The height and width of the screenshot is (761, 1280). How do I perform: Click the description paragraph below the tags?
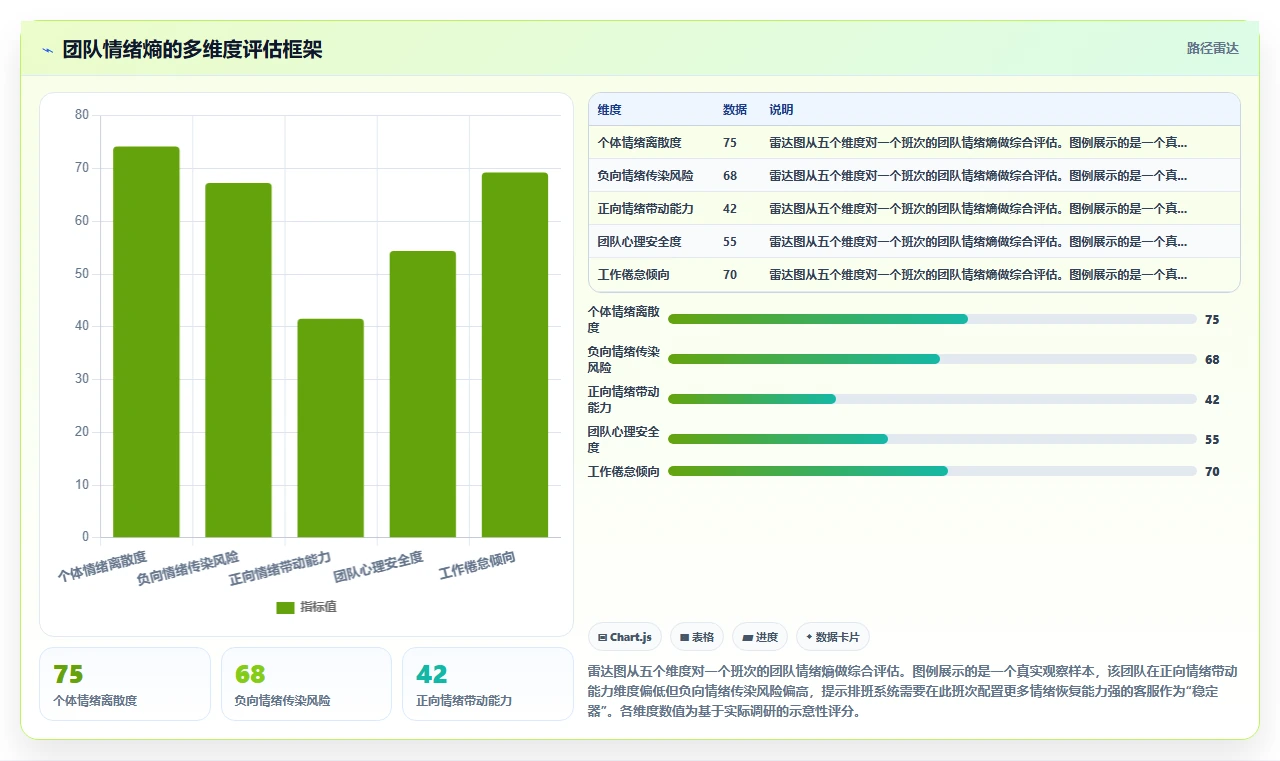(x=914, y=691)
